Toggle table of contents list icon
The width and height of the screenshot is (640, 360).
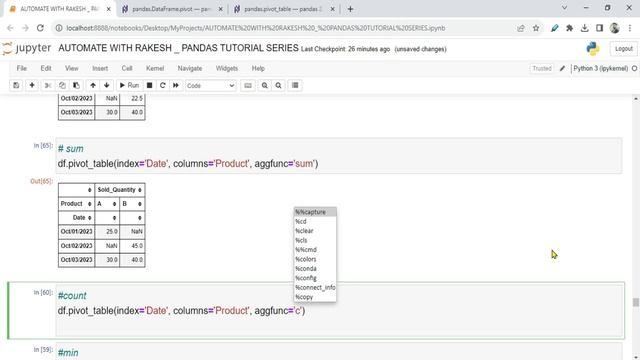pyautogui.click(x=295, y=85)
